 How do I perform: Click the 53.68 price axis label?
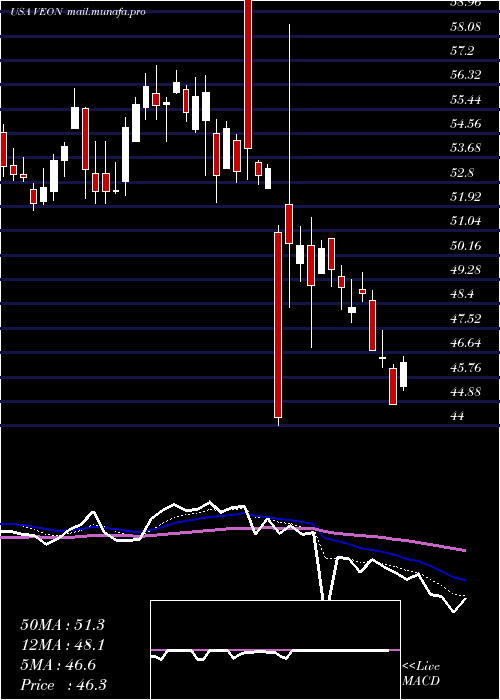[x=466, y=148]
